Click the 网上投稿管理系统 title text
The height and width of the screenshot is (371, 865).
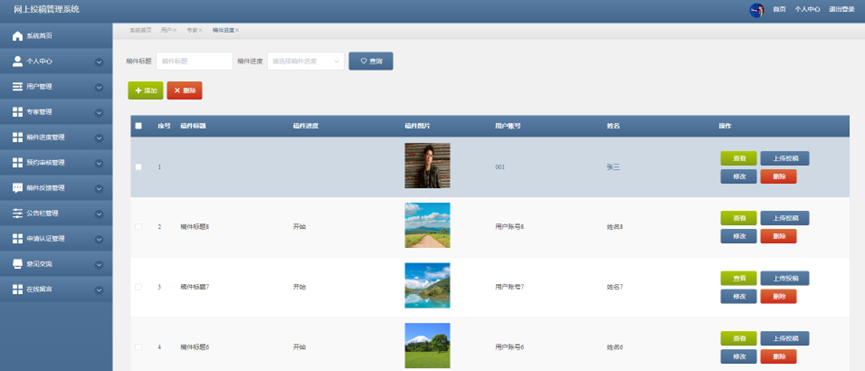point(46,9)
